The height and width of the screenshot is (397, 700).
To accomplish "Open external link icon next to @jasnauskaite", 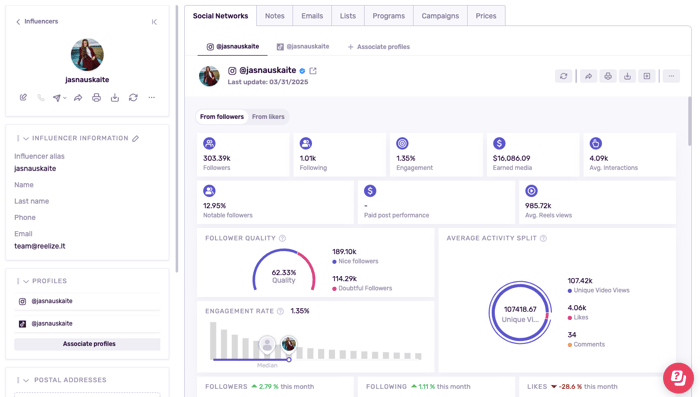I will [x=313, y=71].
